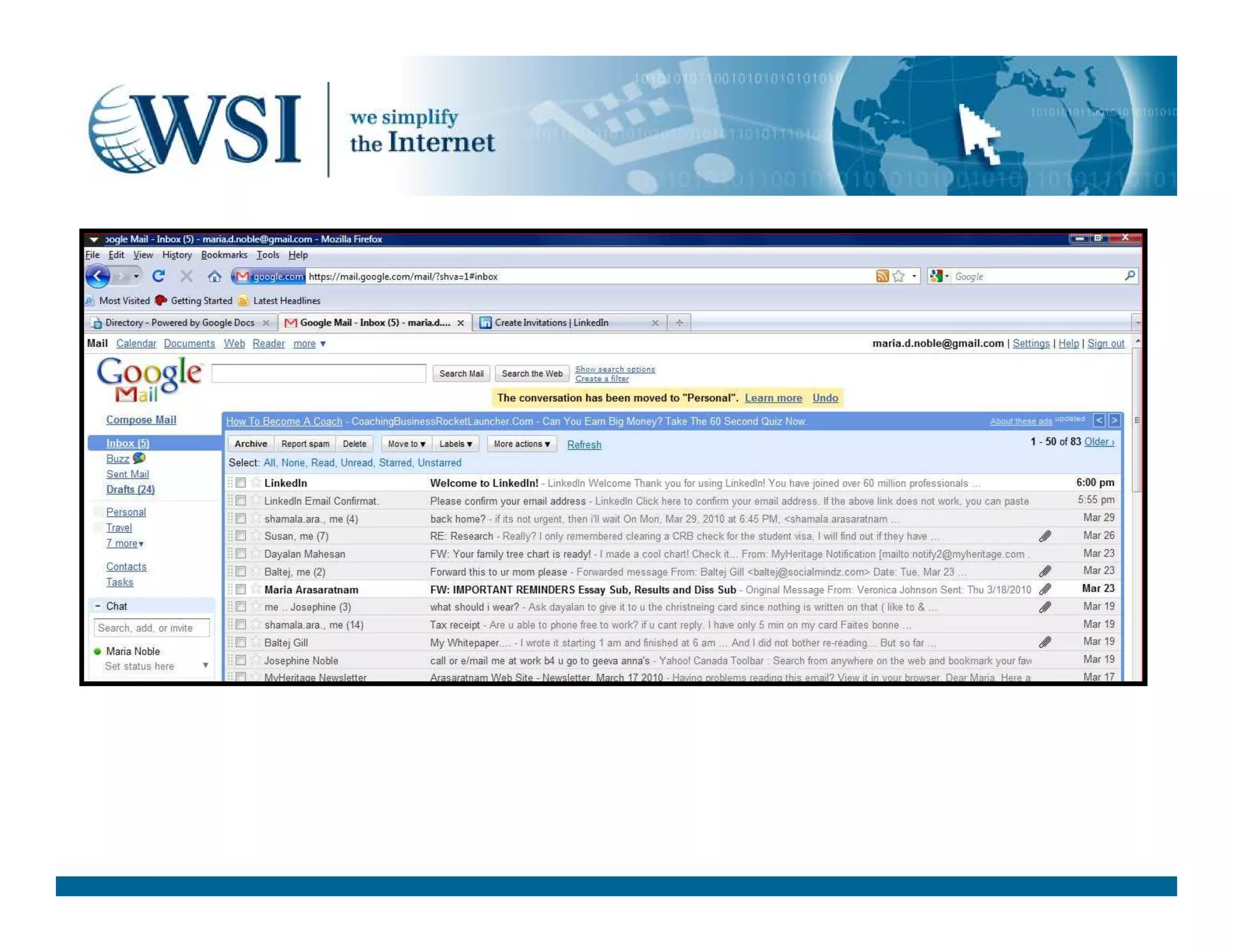Click the Home icon in toolbar
This screenshot has height=952, width=1233.
[x=214, y=276]
